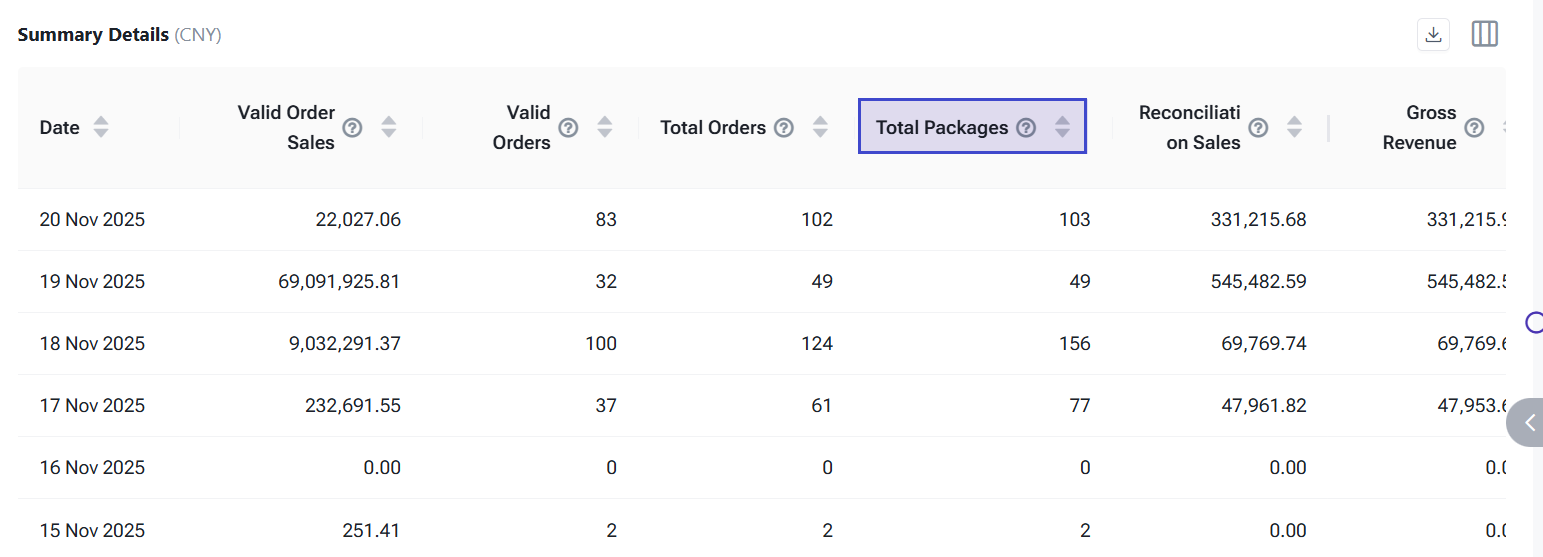Click help icon beside Reconciliation Sales
This screenshot has height=557, width=1543.
[1258, 127]
